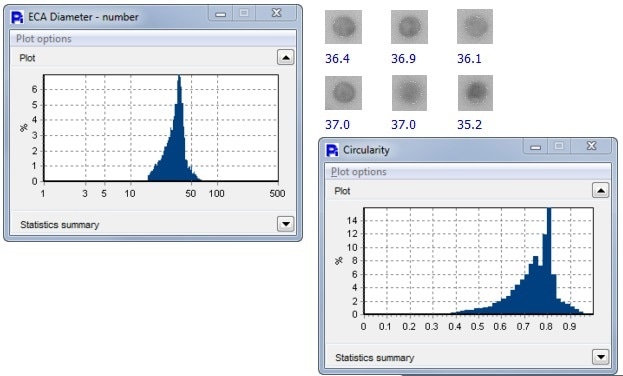Select the particle thumbnail labeled 36.4

click(x=343, y=27)
